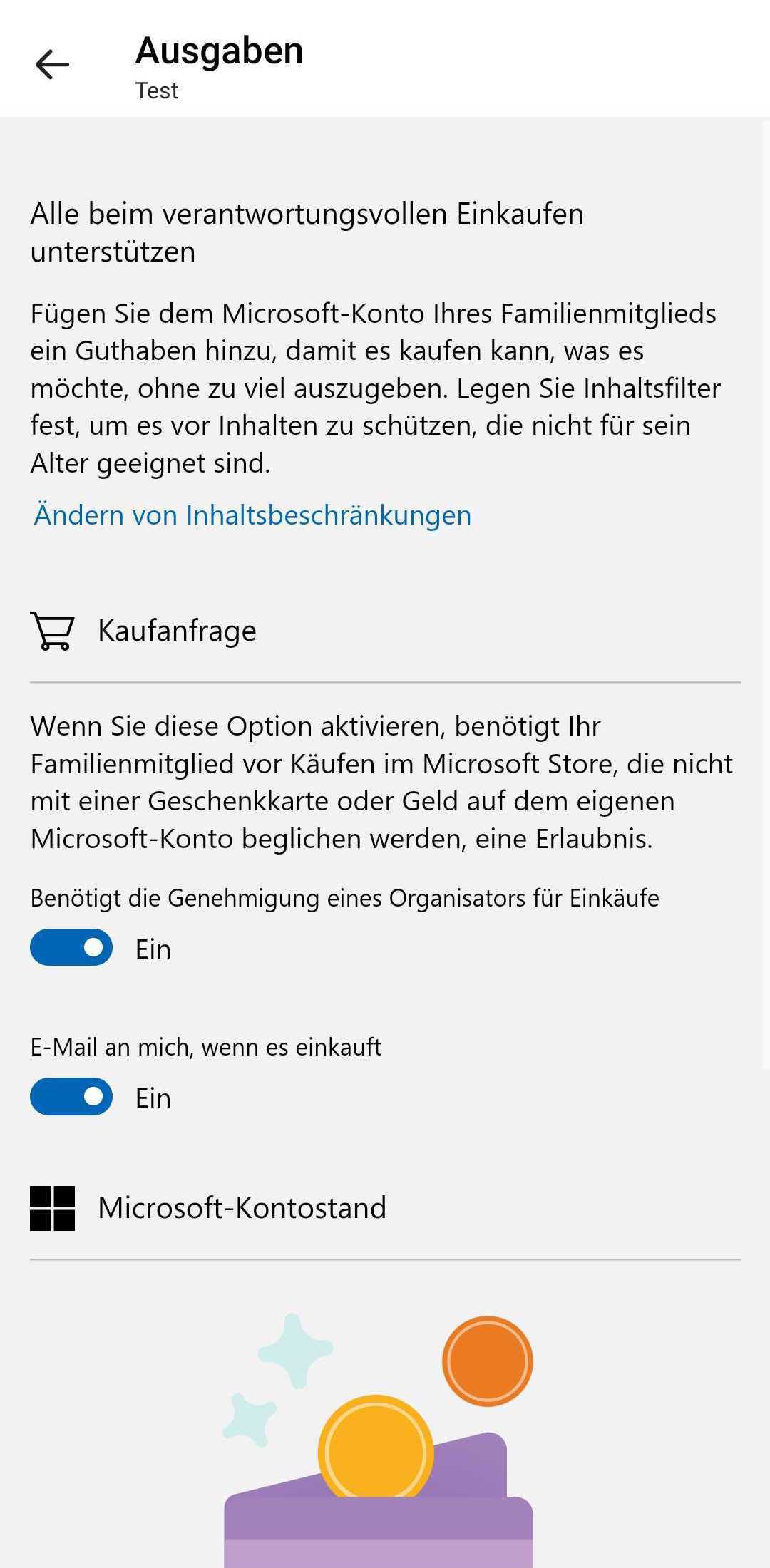
Task: Click the Ausgaben page title
Action: [x=220, y=51]
